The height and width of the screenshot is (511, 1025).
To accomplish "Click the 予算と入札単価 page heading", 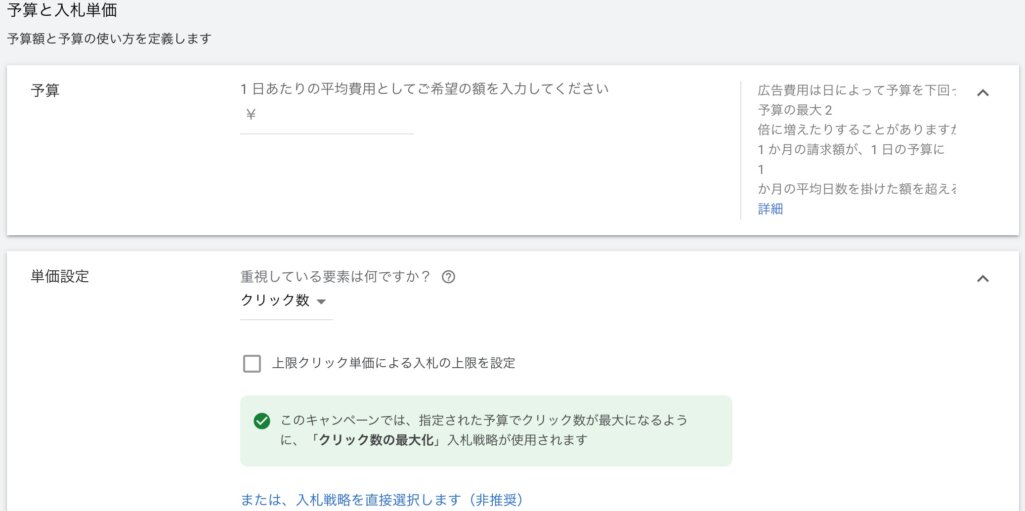I will [62, 11].
